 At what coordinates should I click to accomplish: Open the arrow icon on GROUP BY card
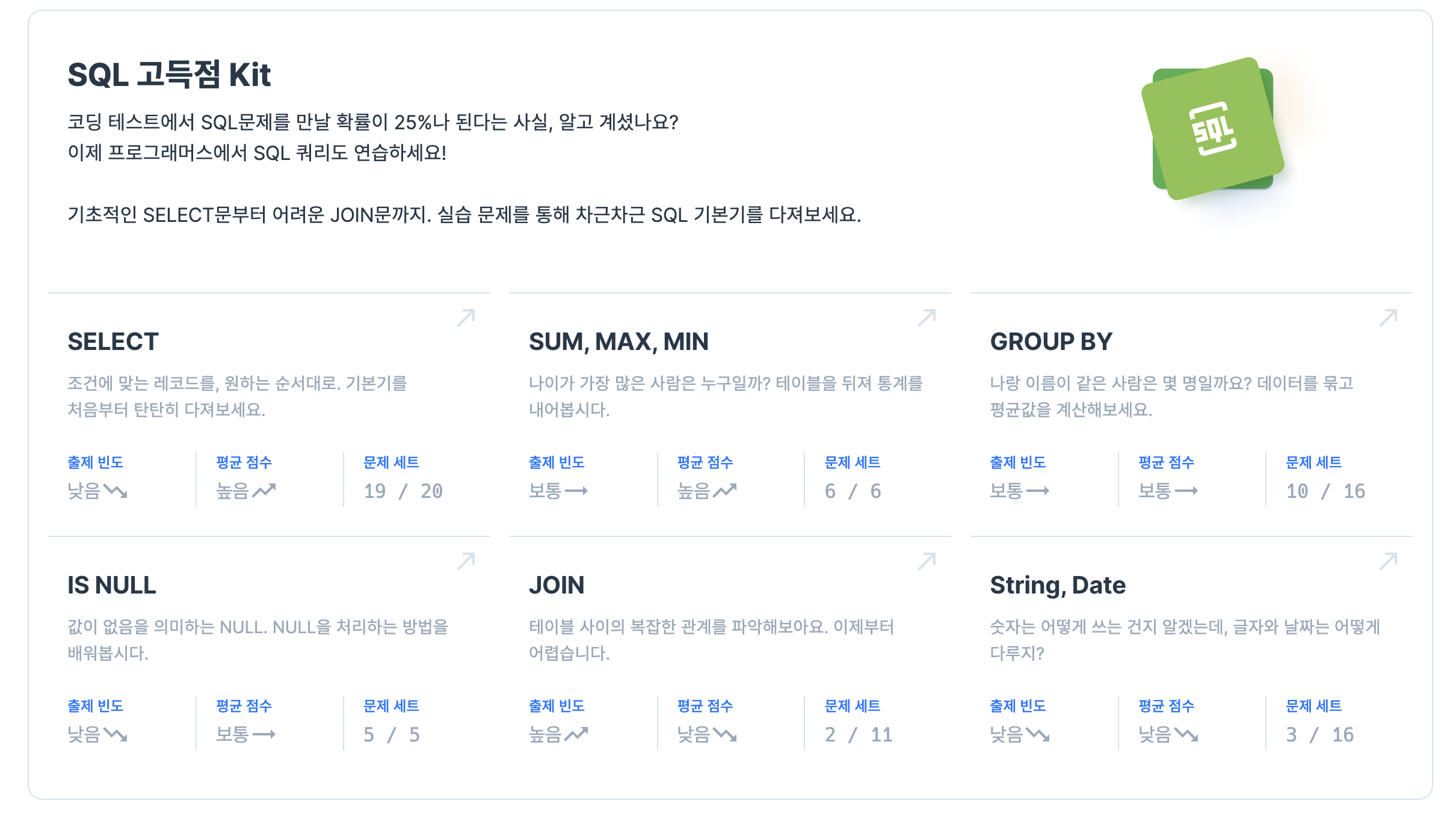pos(1389,318)
